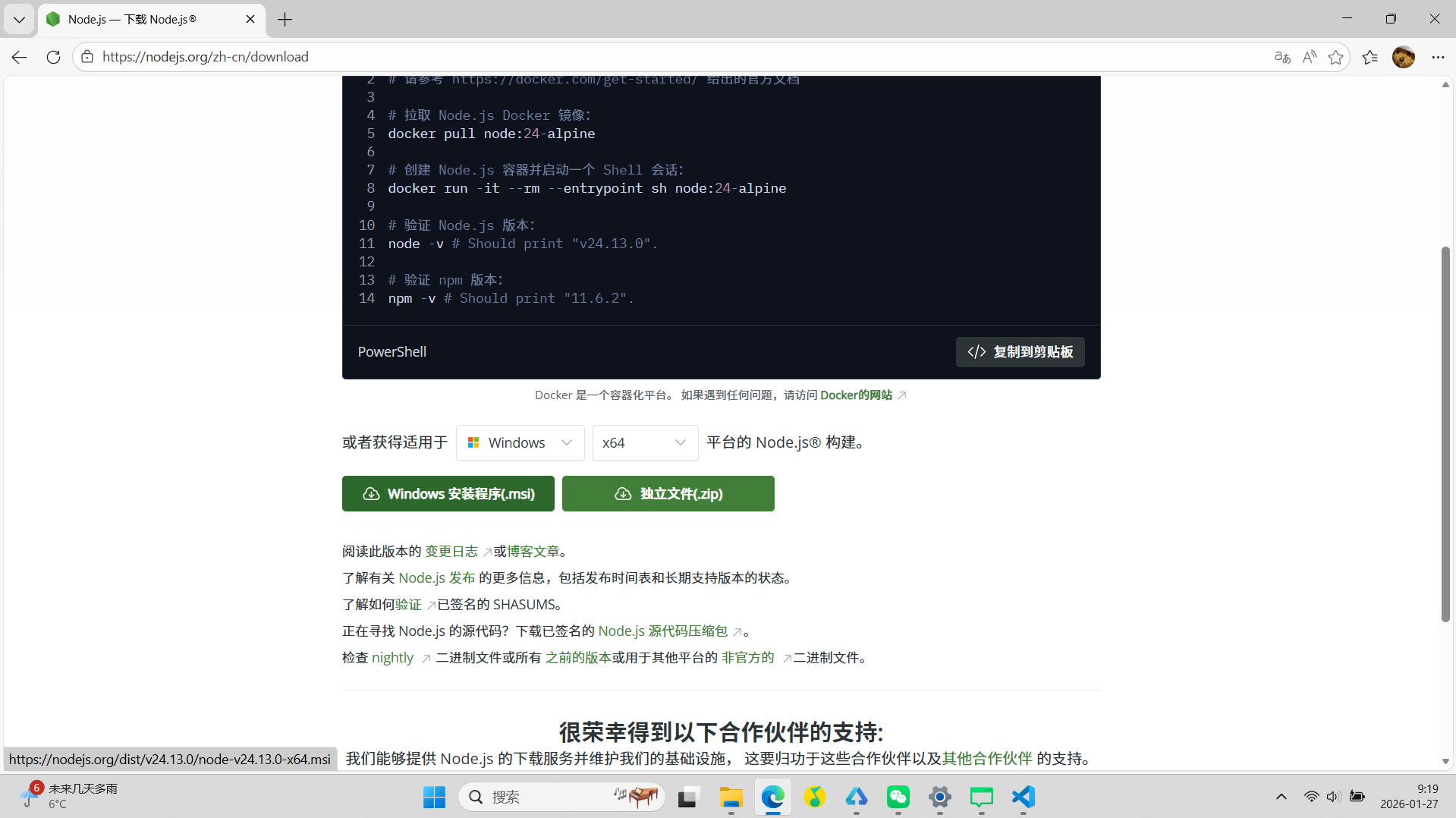Image resolution: width=1456 pixels, height=818 pixels.
Task: Refresh the Node.js download page
Action: click(53, 57)
